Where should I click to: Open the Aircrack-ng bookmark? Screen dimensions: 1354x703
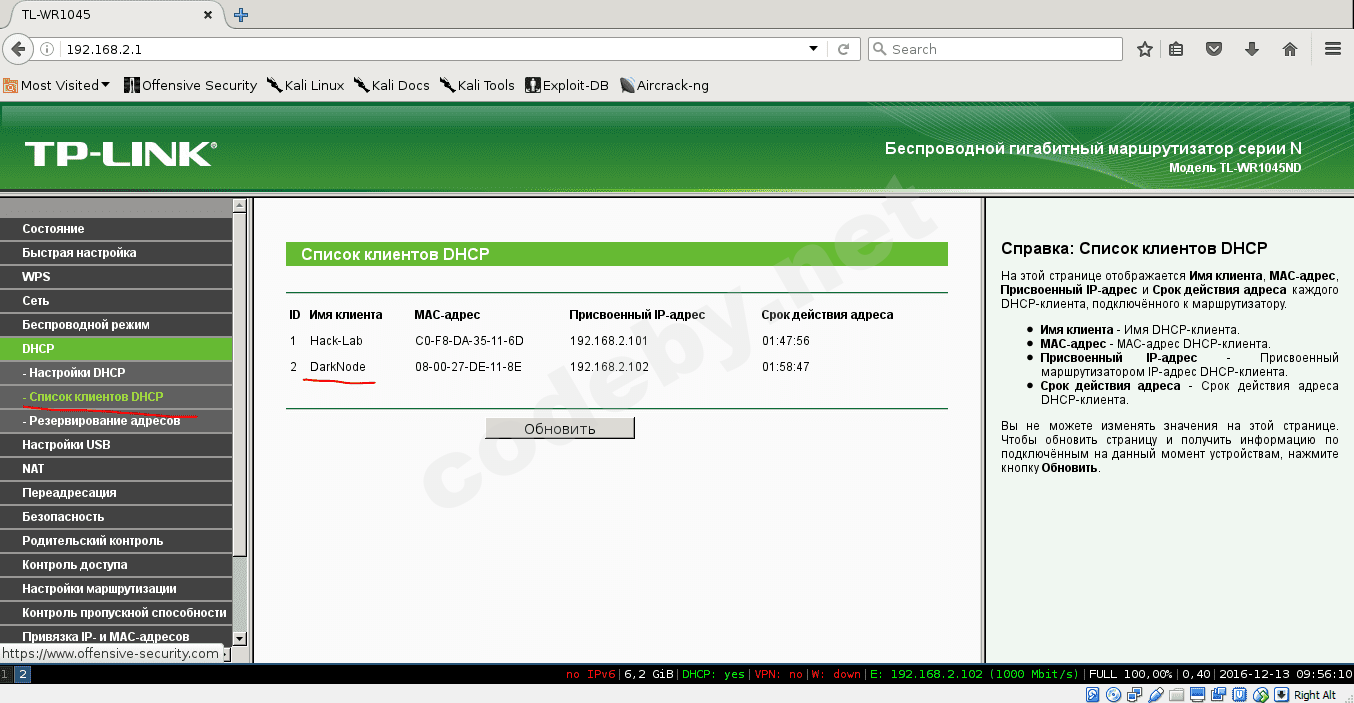click(664, 85)
